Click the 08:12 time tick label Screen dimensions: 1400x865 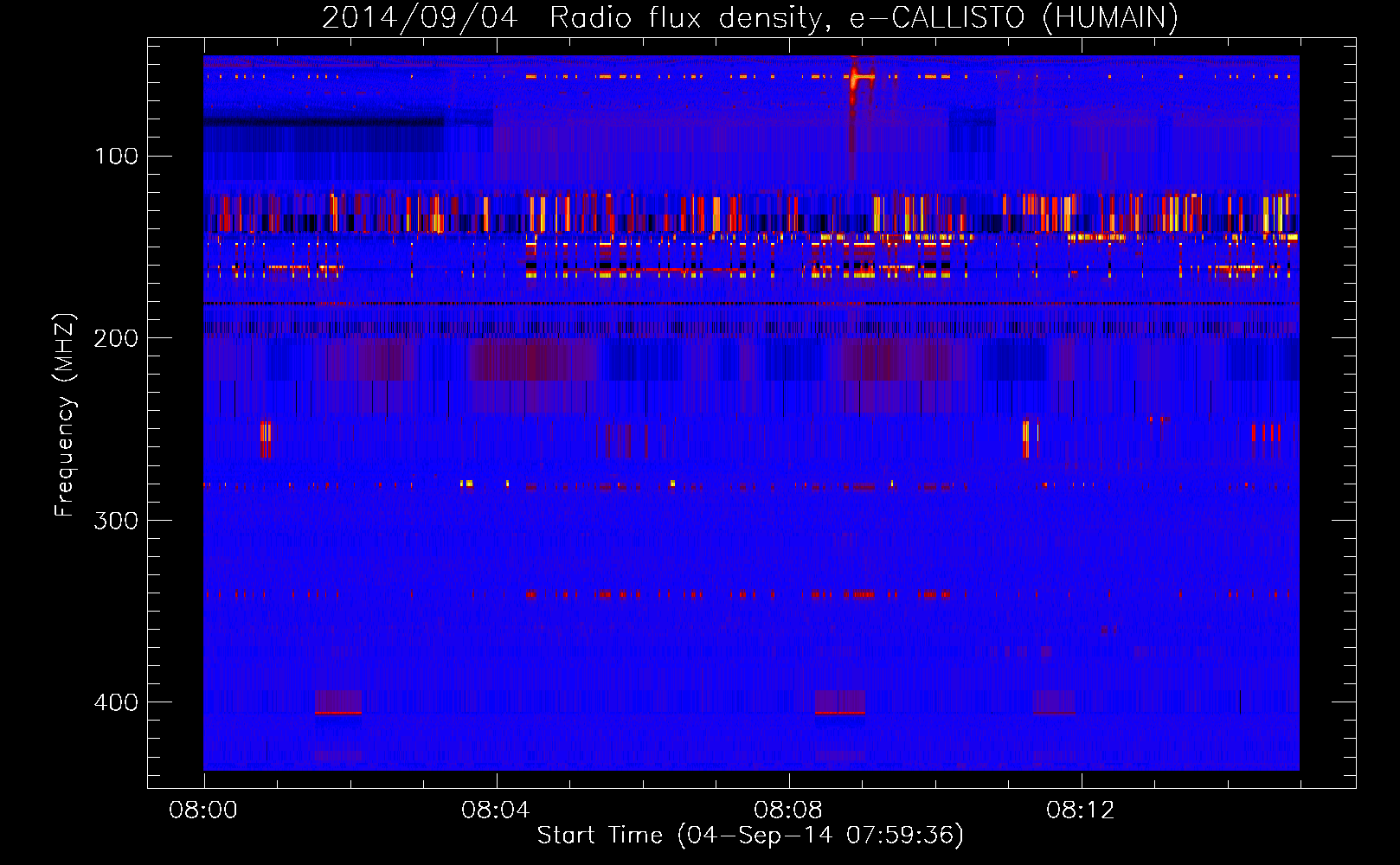point(1081,811)
